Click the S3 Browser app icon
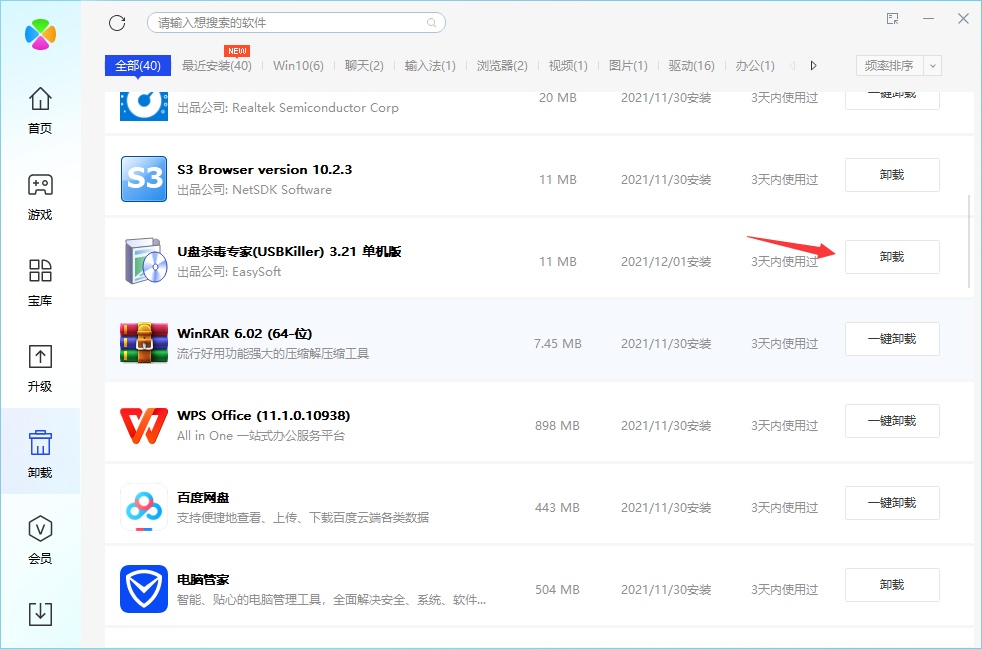The width and height of the screenshot is (982, 649). (144, 179)
